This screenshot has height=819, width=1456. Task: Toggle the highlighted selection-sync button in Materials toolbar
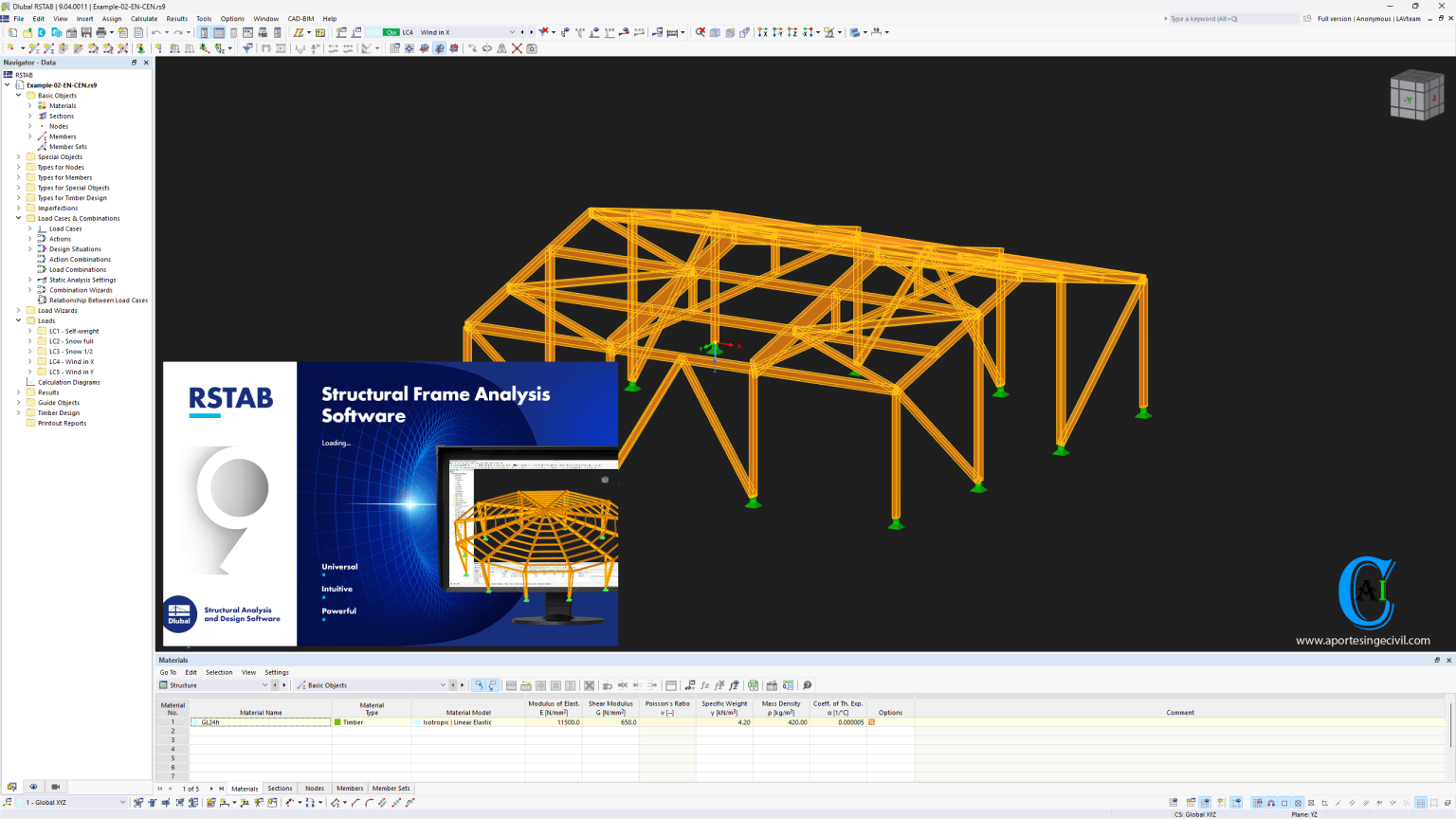click(x=479, y=685)
